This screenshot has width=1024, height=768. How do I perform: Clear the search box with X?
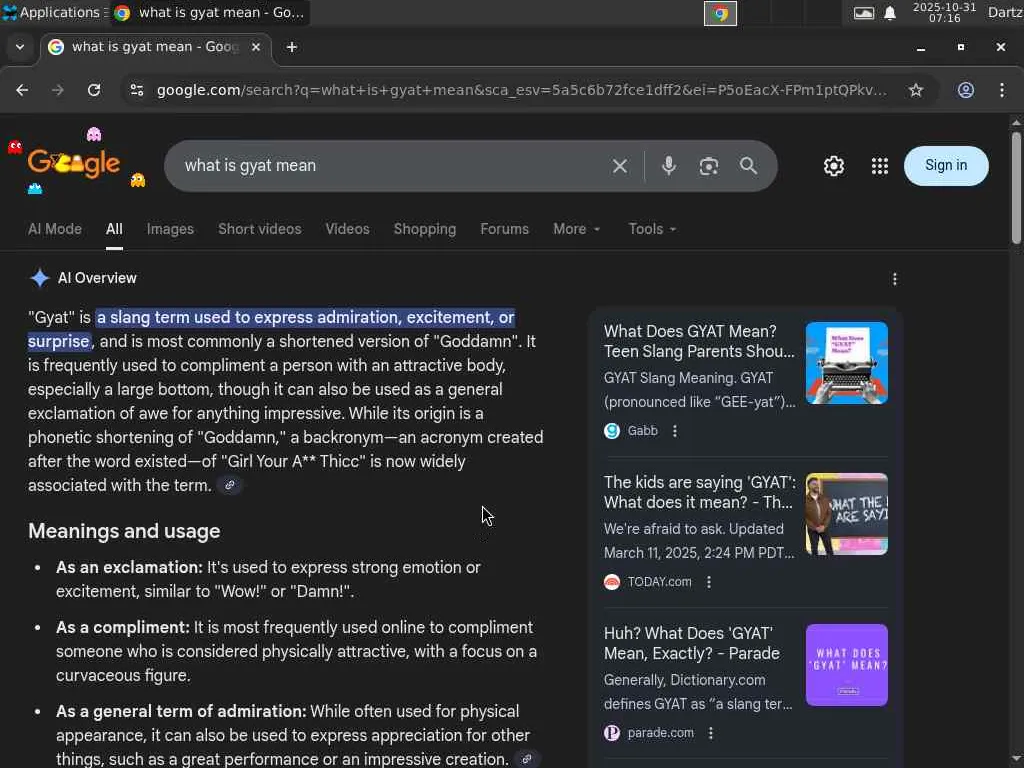[620, 166]
